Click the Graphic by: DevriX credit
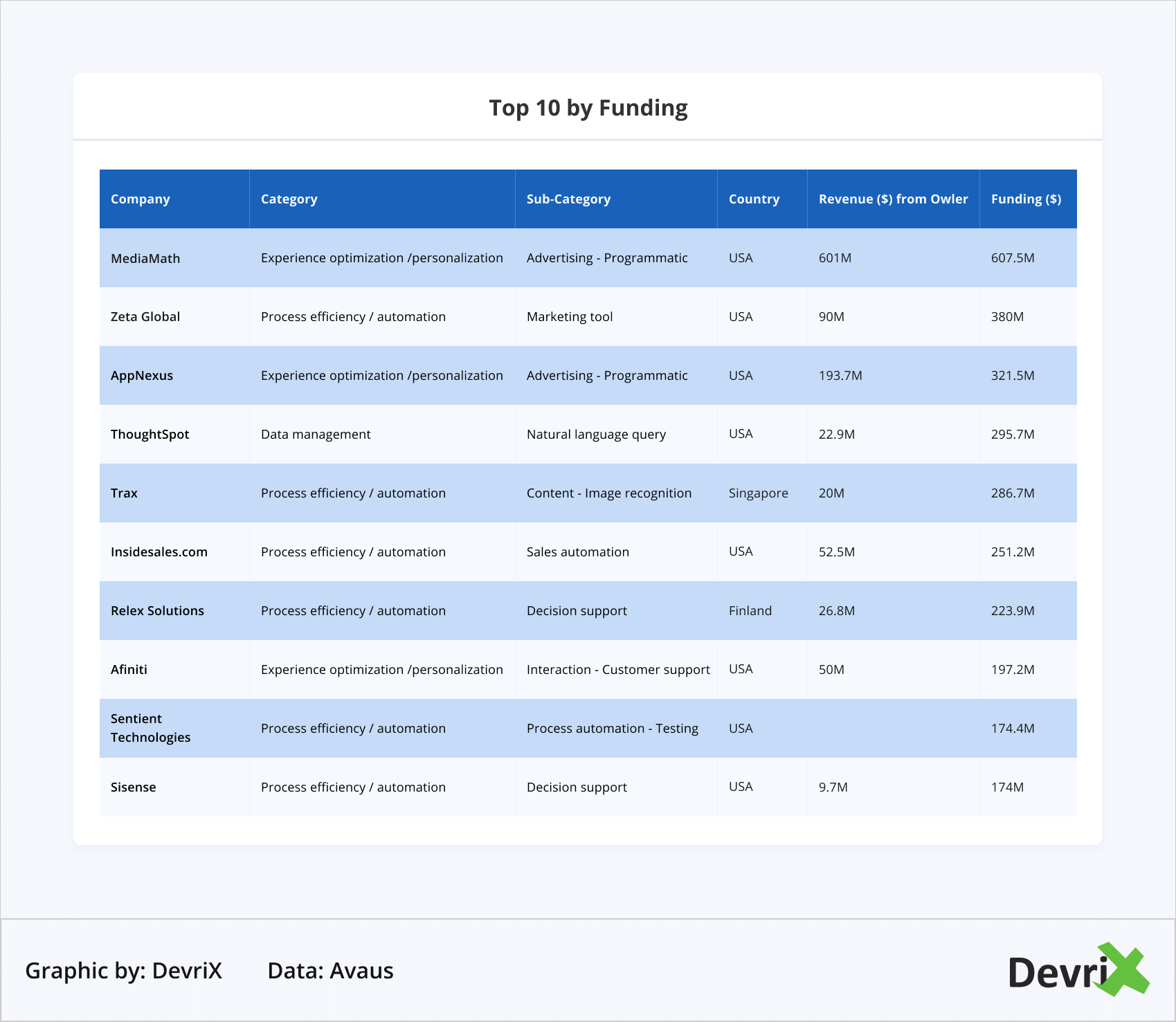 click(124, 971)
